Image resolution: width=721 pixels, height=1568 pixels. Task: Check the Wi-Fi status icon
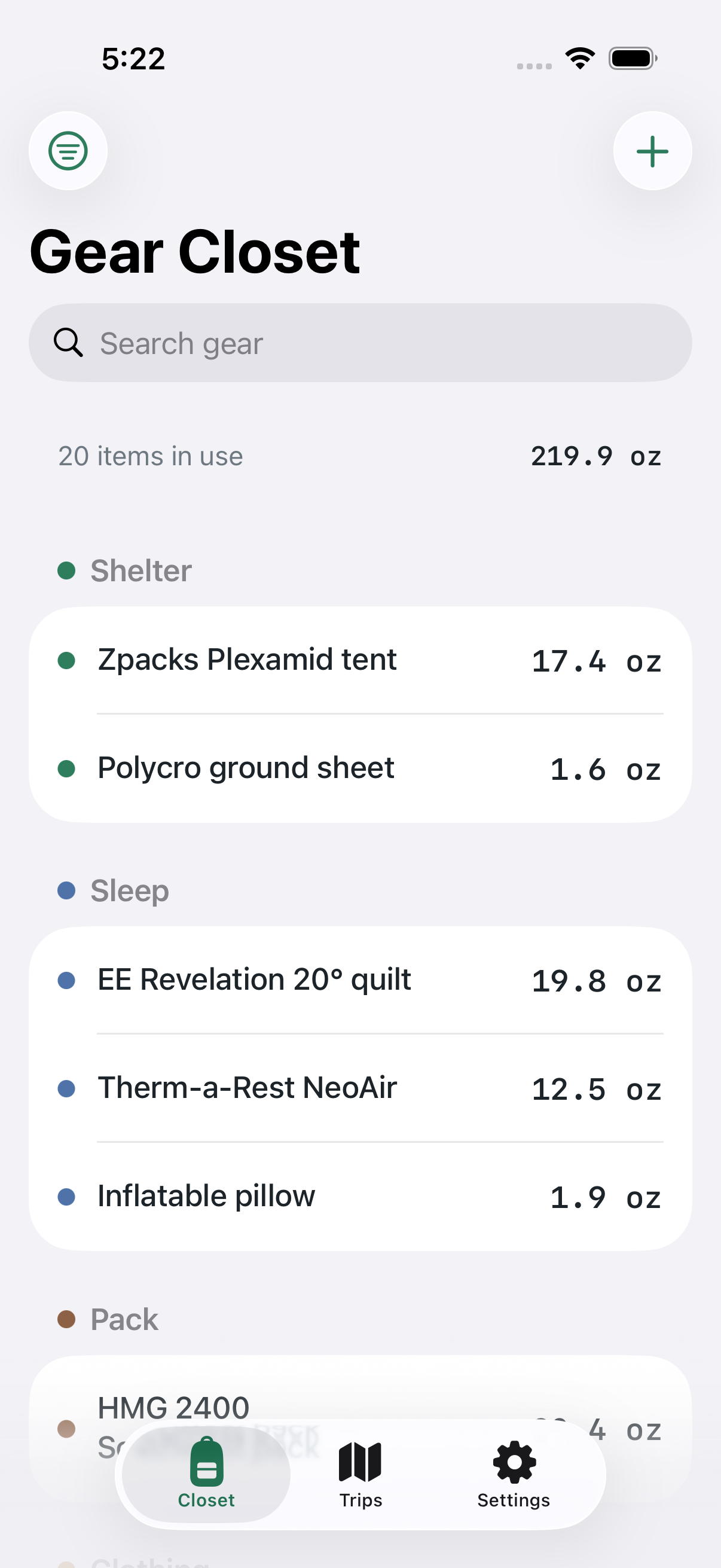580,59
